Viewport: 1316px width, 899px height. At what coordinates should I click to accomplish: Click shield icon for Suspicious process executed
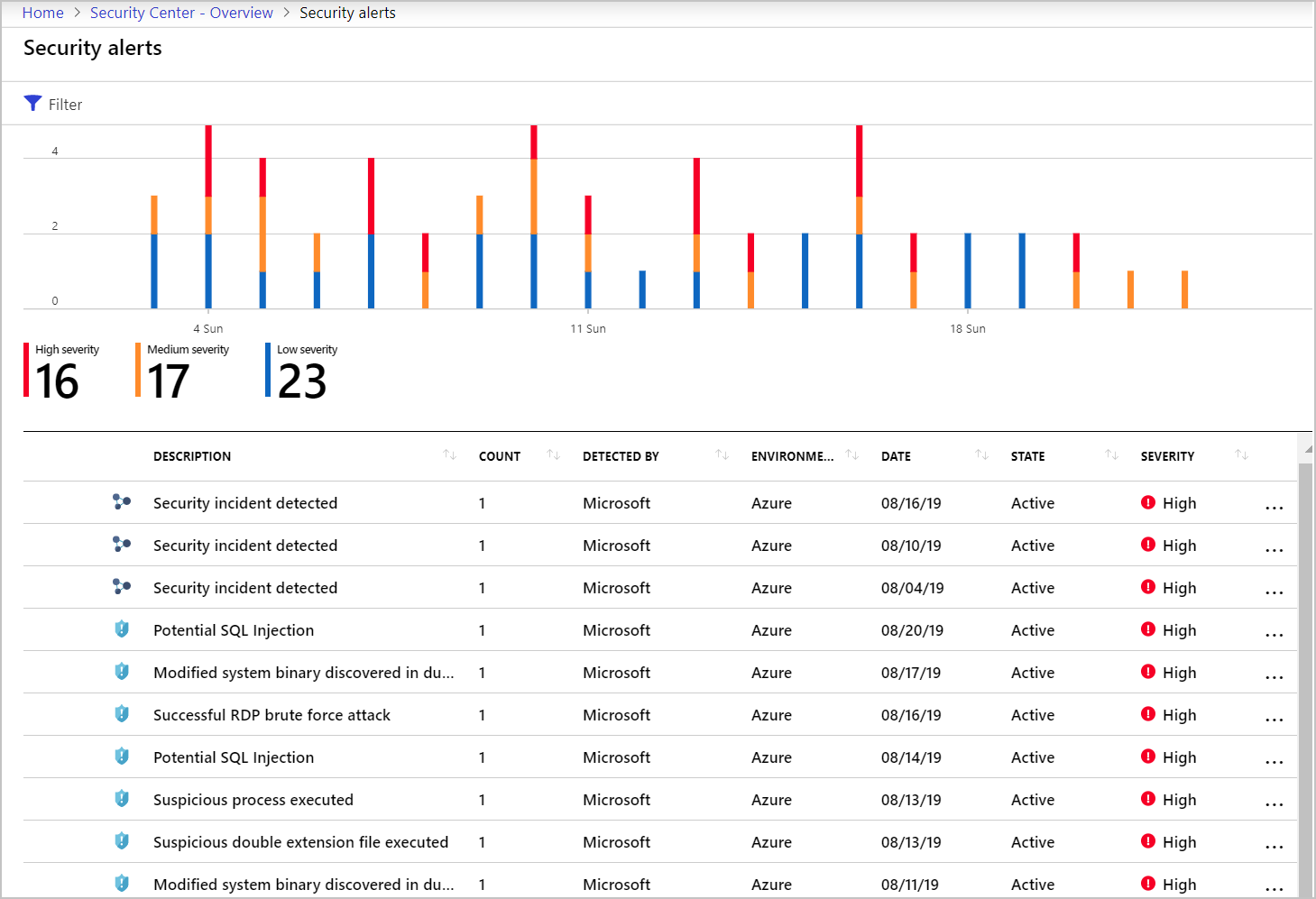(122, 799)
